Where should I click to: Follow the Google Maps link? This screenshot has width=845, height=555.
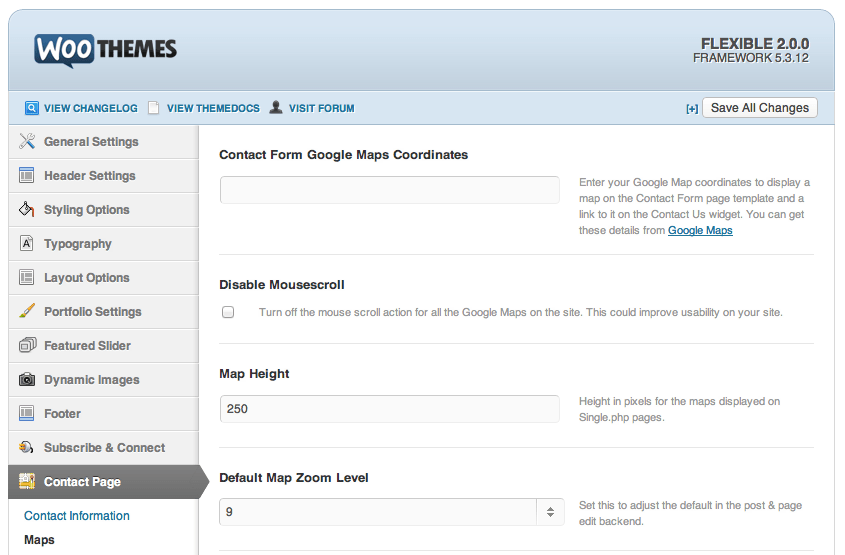point(700,231)
